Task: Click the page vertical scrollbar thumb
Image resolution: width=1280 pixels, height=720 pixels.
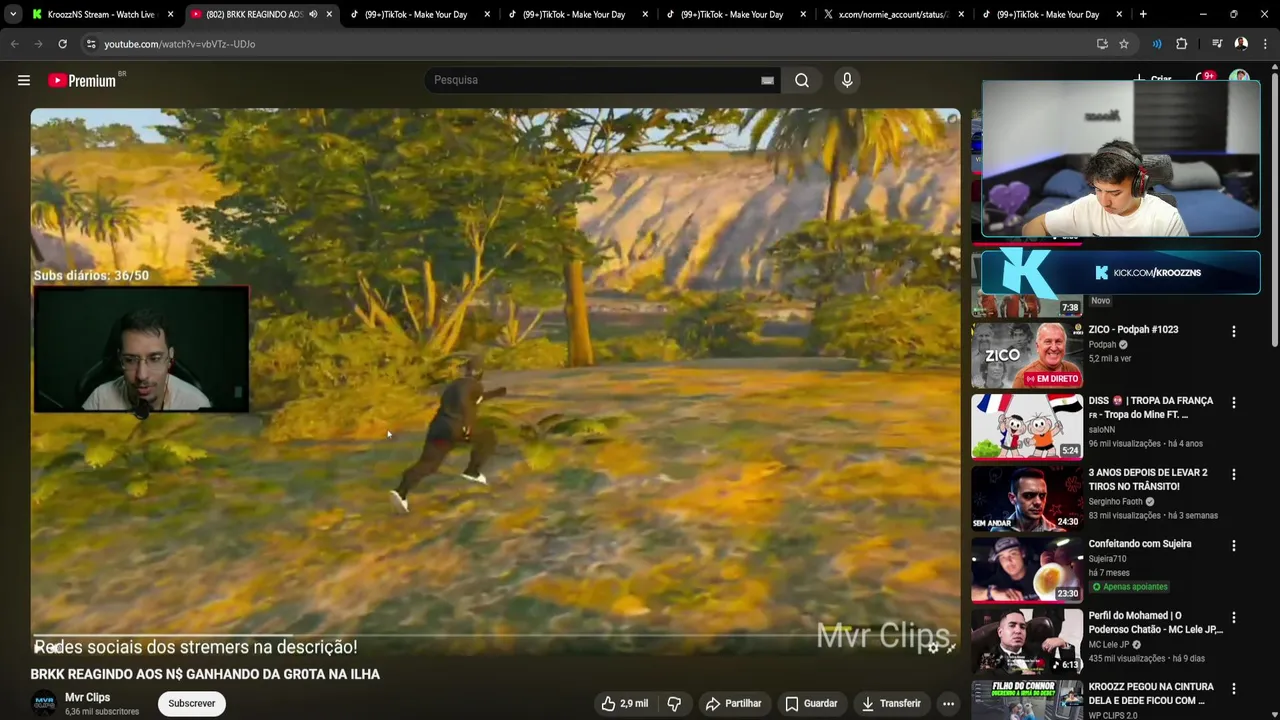Action: coord(1274,210)
